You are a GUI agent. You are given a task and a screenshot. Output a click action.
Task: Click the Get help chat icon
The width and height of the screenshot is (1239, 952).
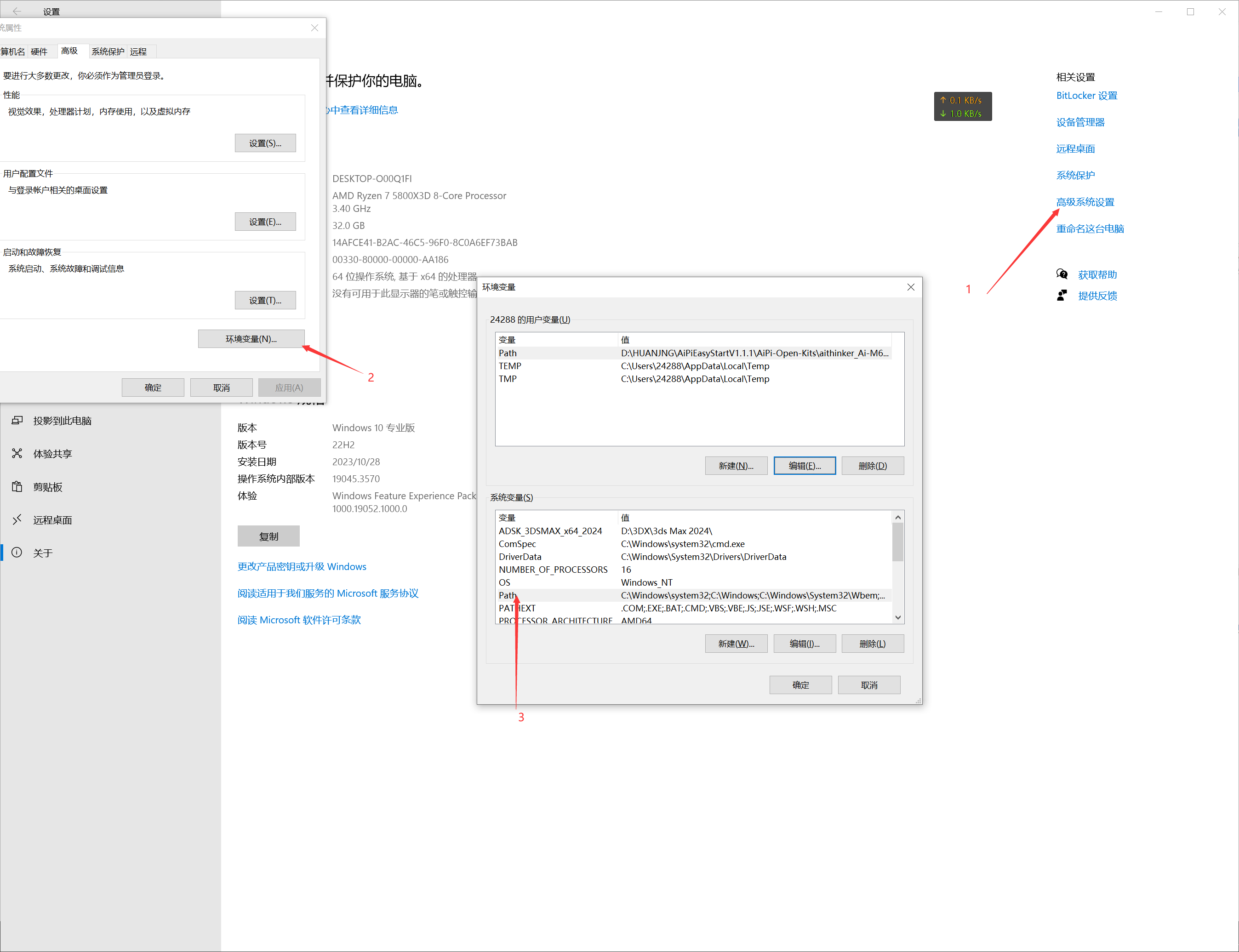(1062, 275)
